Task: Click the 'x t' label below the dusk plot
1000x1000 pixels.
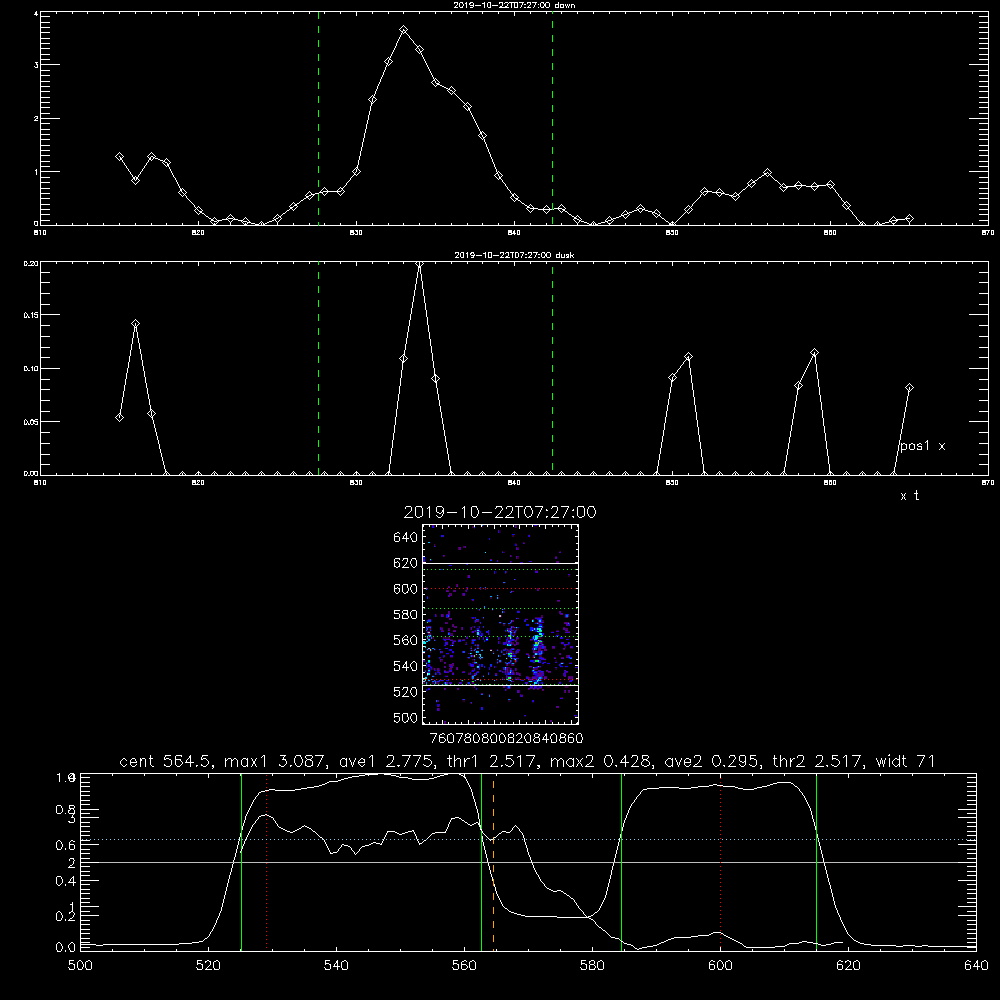Action: coord(909,496)
